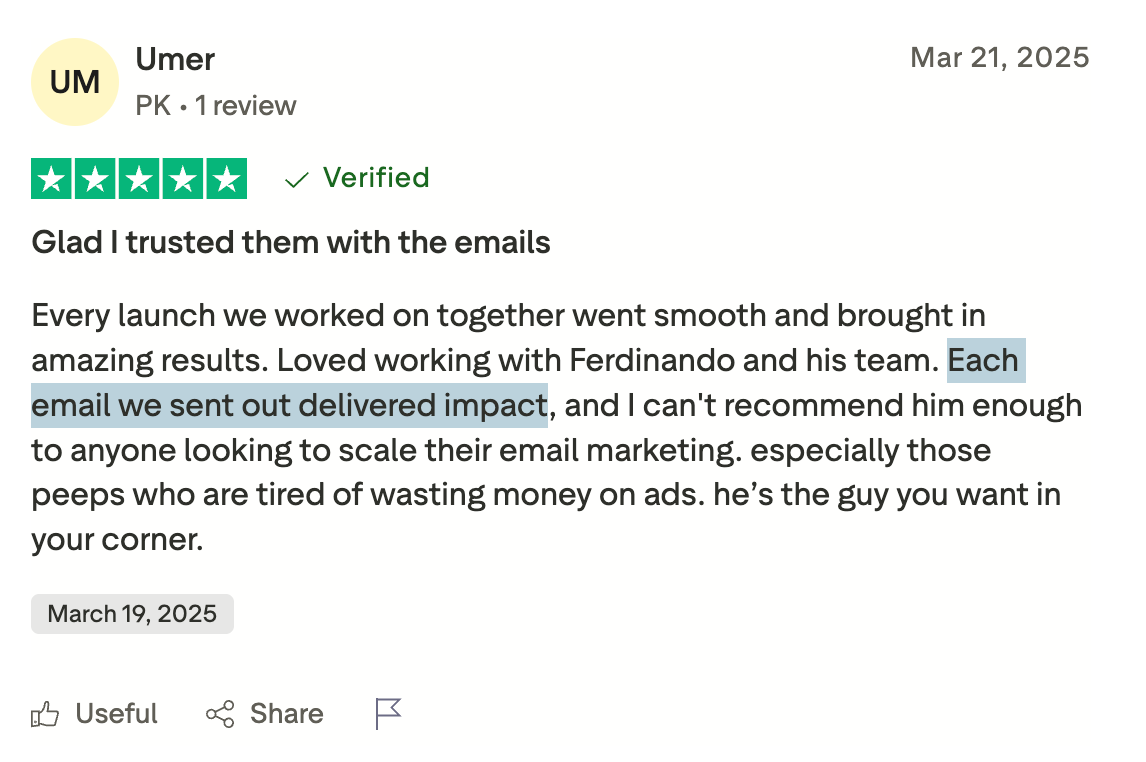Click the Share network icon
The width and height of the screenshot is (1146, 762).
220,714
